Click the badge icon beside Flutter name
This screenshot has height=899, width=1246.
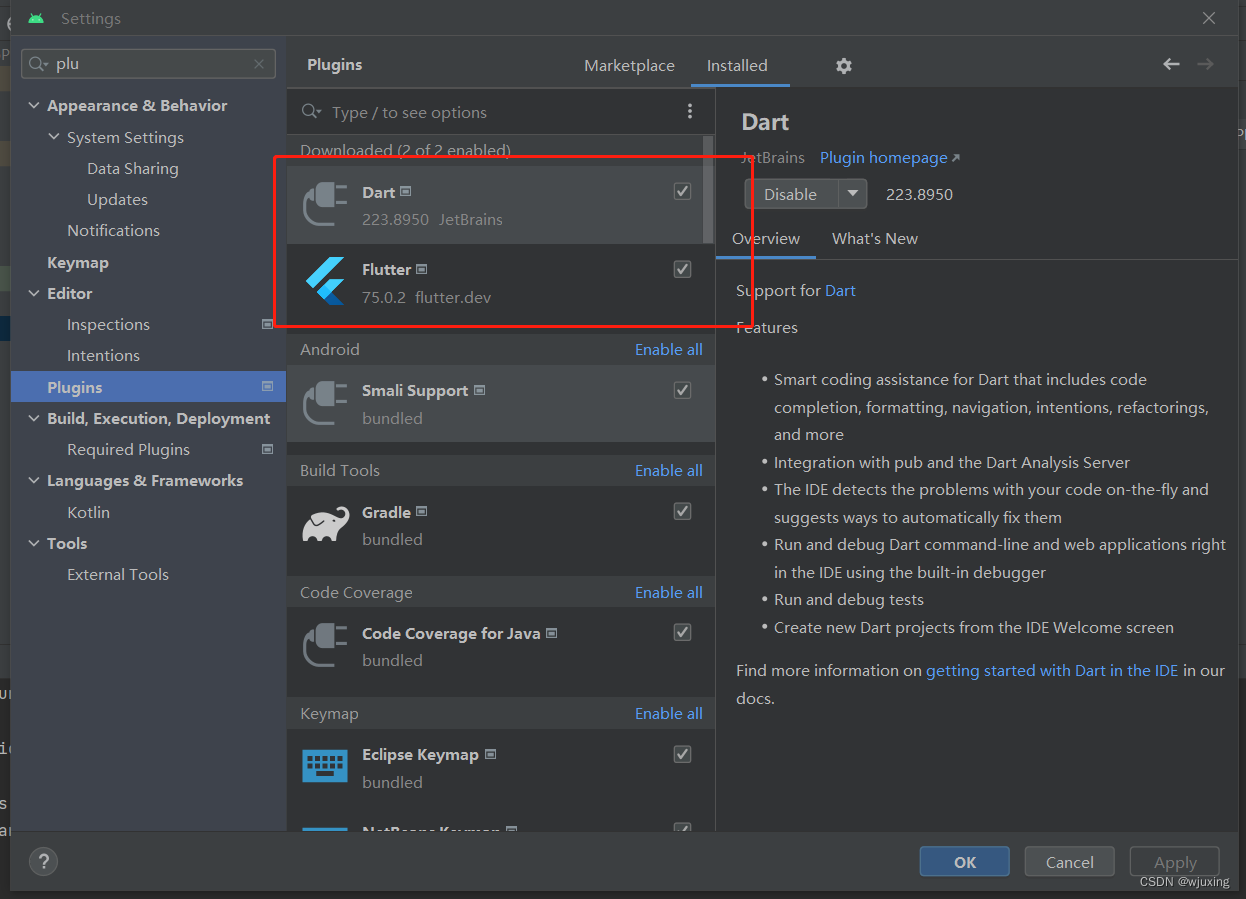point(421,269)
